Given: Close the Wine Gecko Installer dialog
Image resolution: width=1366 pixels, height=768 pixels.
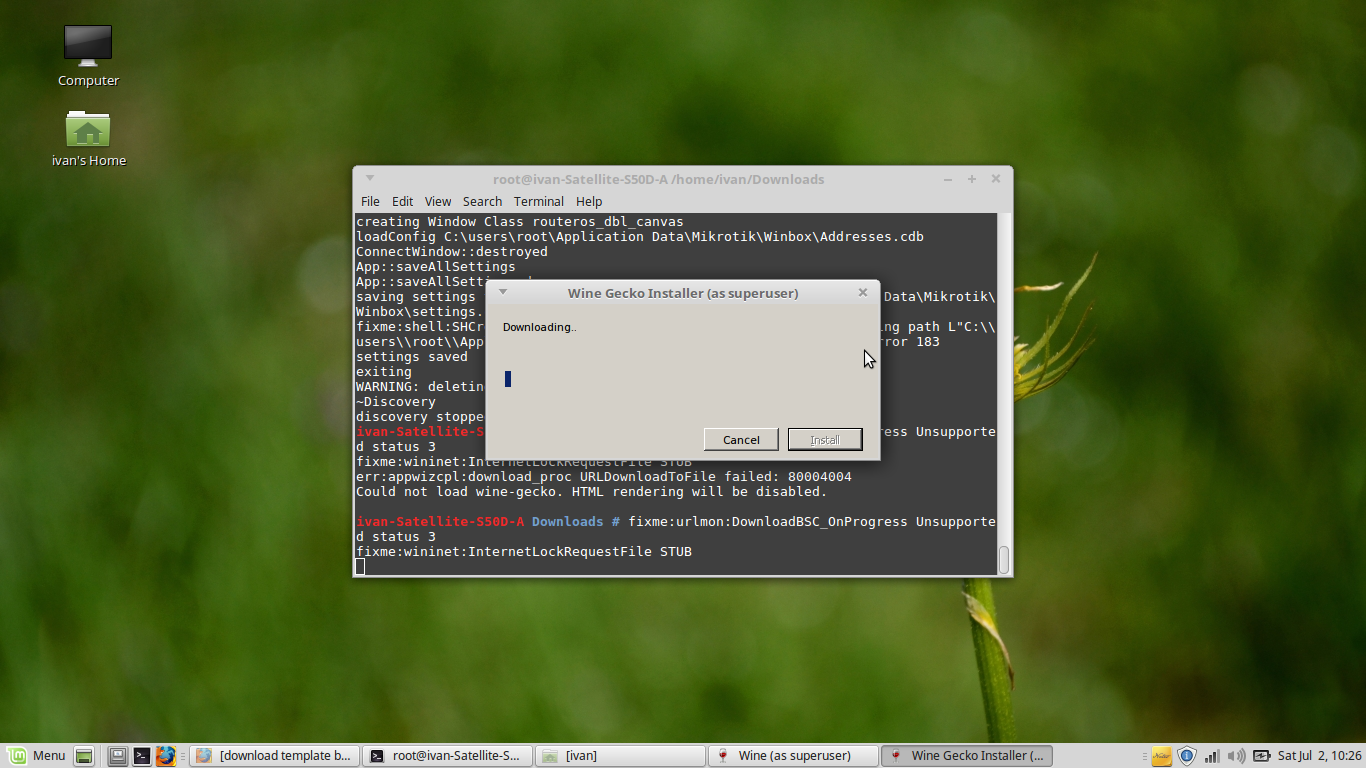Looking at the screenshot, I should [x=862, y=293].
